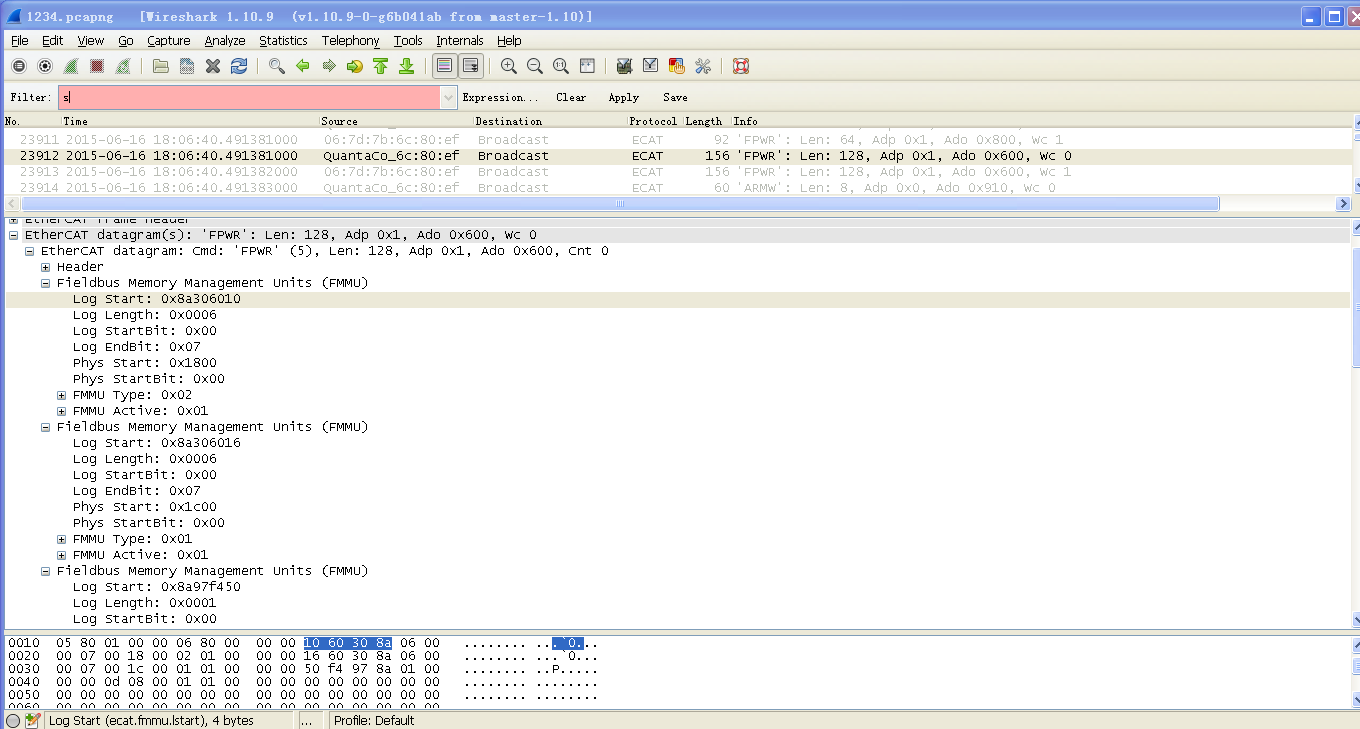
Task: Toggle auto scroll in live capture
Action: tap(471, 66)
